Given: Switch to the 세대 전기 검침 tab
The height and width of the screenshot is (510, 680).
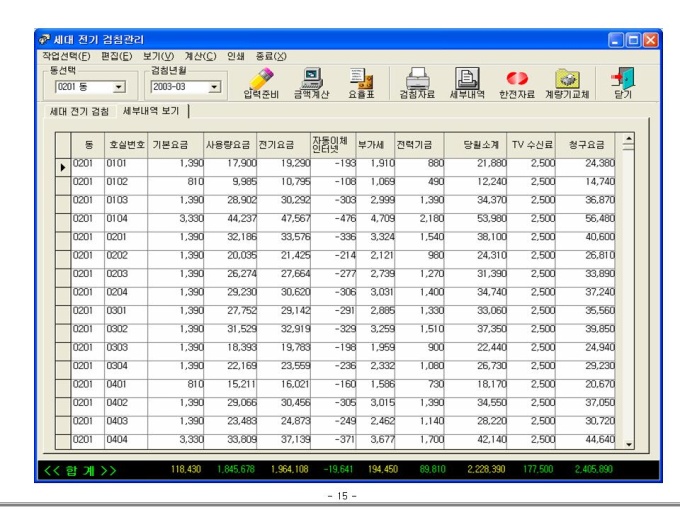Looking at the screenshot, I should tap(80, 110).
